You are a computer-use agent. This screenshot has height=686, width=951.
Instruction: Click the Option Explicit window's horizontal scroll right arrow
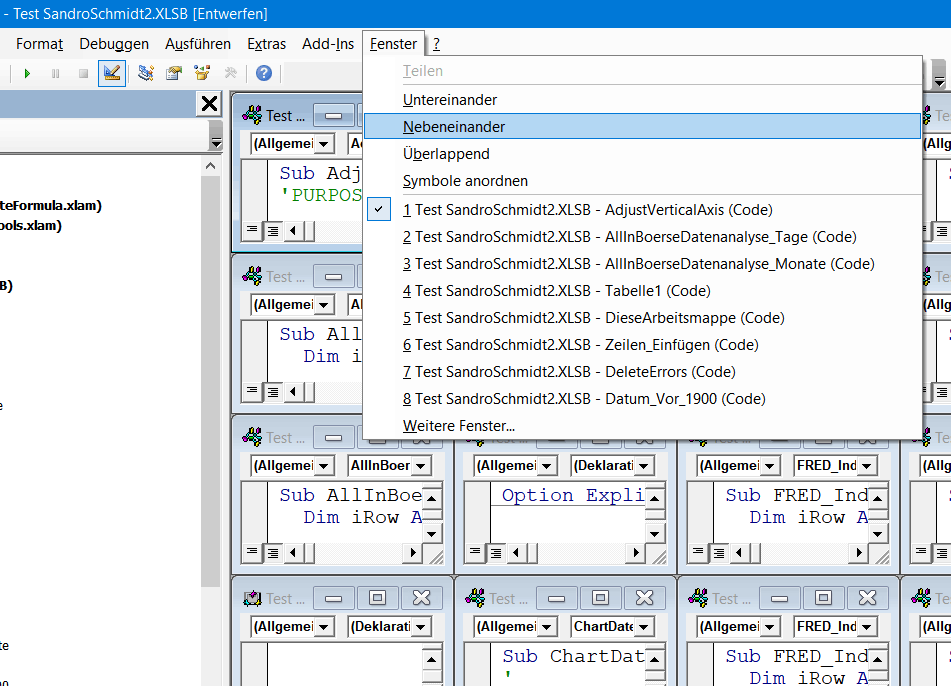[638, 552]
